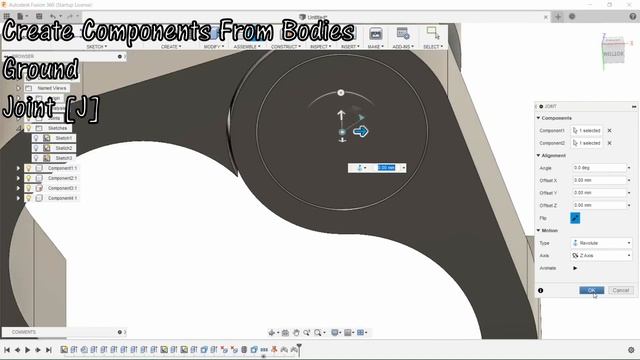Click the timeline end marker
Screen dimensions: 640x360
tap(299, 349)
